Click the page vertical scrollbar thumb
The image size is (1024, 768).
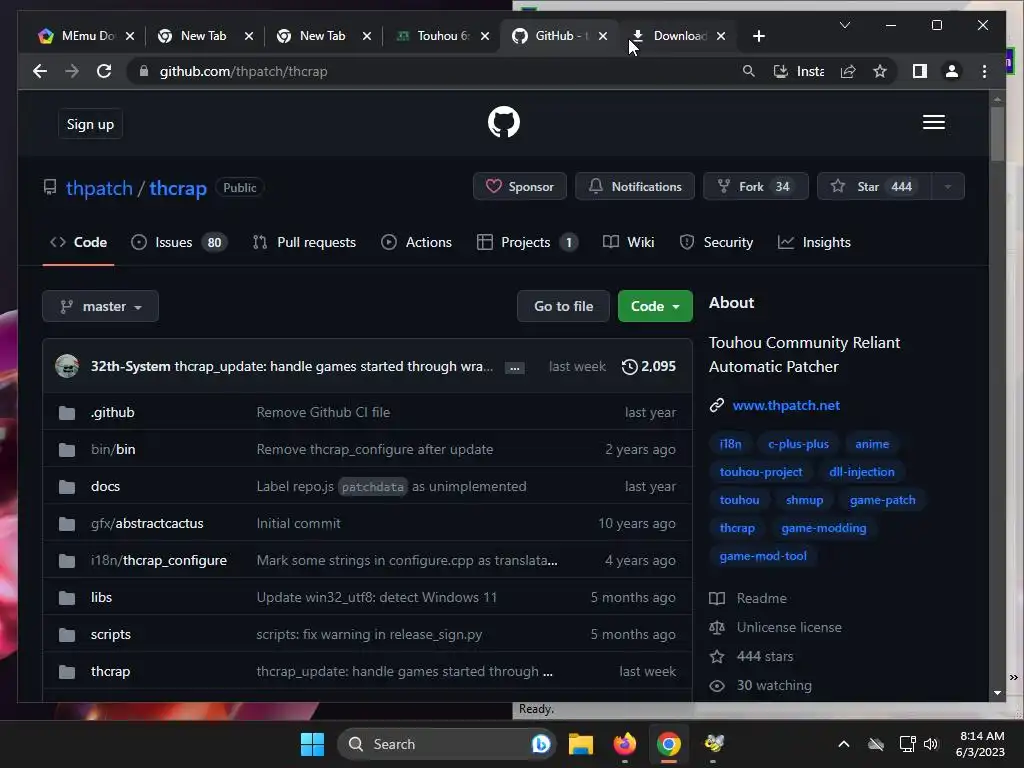pos(997,133)
